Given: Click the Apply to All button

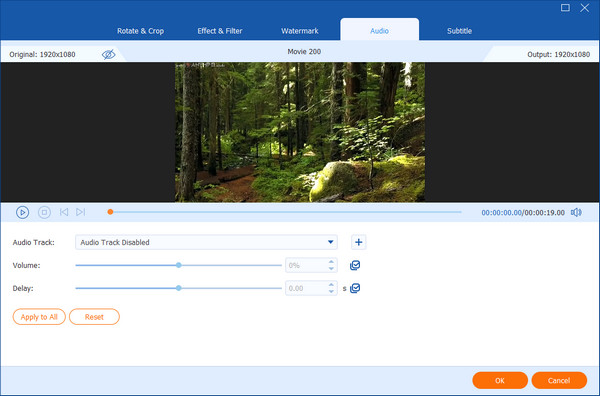Looking at the screenshot, I should (39, 317).
